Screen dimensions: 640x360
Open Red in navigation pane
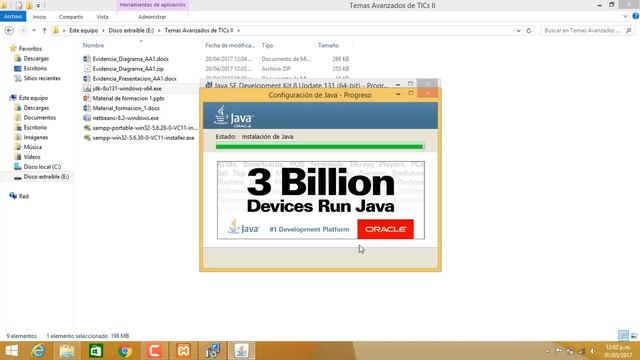pos(24,196)
